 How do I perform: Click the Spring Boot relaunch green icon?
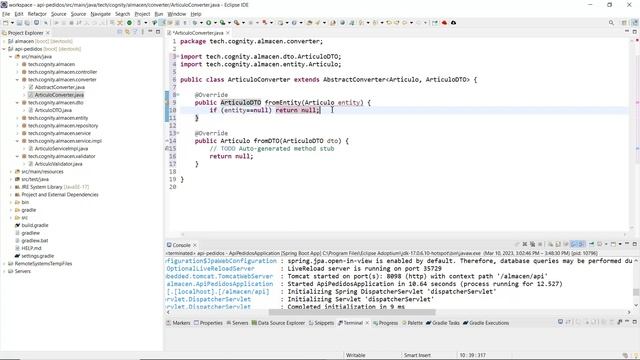(x=129, y=22)
